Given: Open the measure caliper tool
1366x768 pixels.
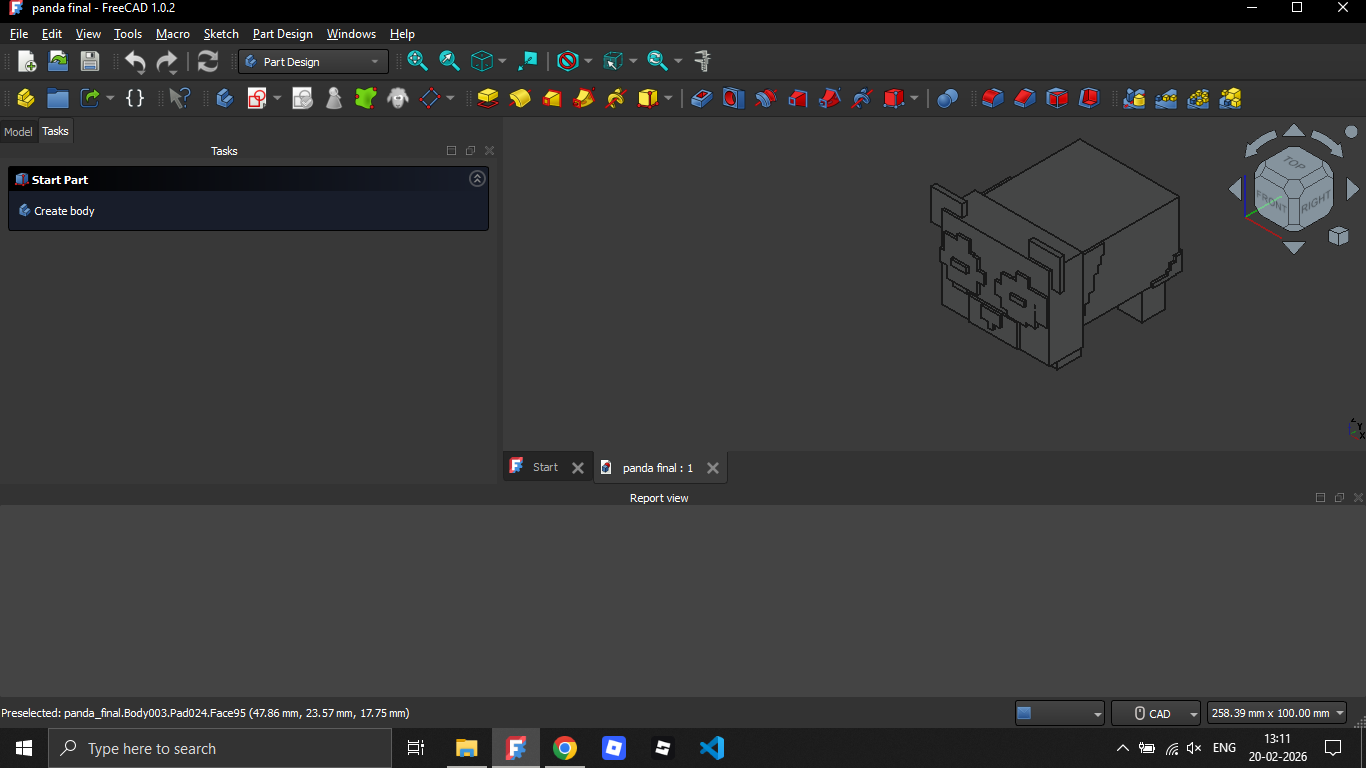Looking at the screenshot, I should pos(702,61).
